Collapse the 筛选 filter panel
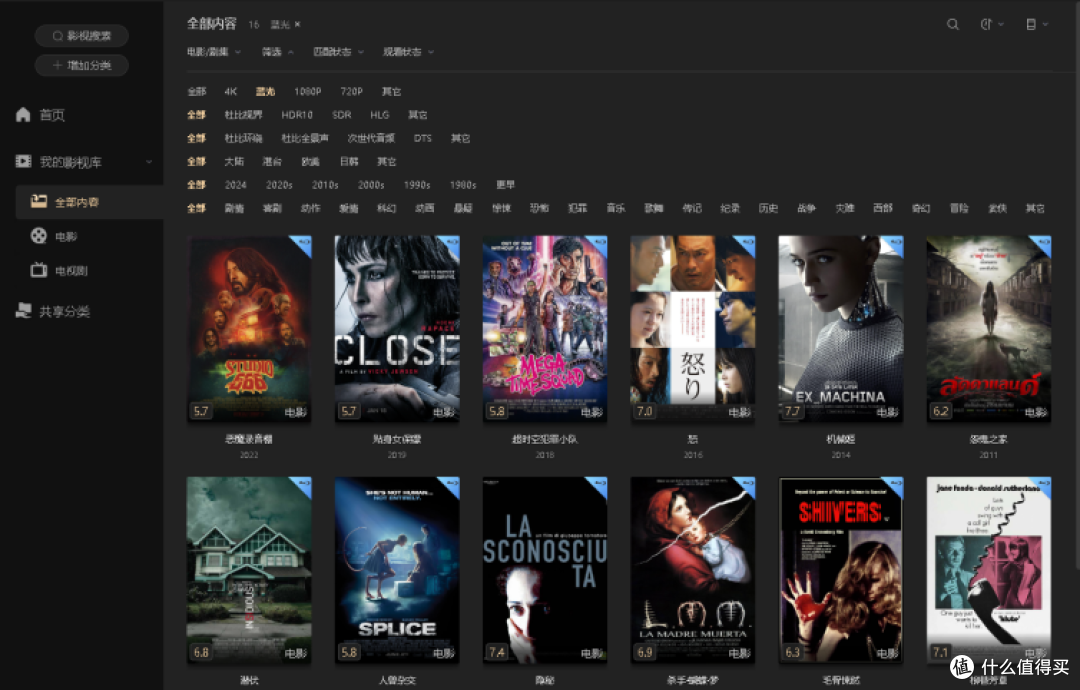Viewport: 1080px width, 690px height. (x=278, y=52)
